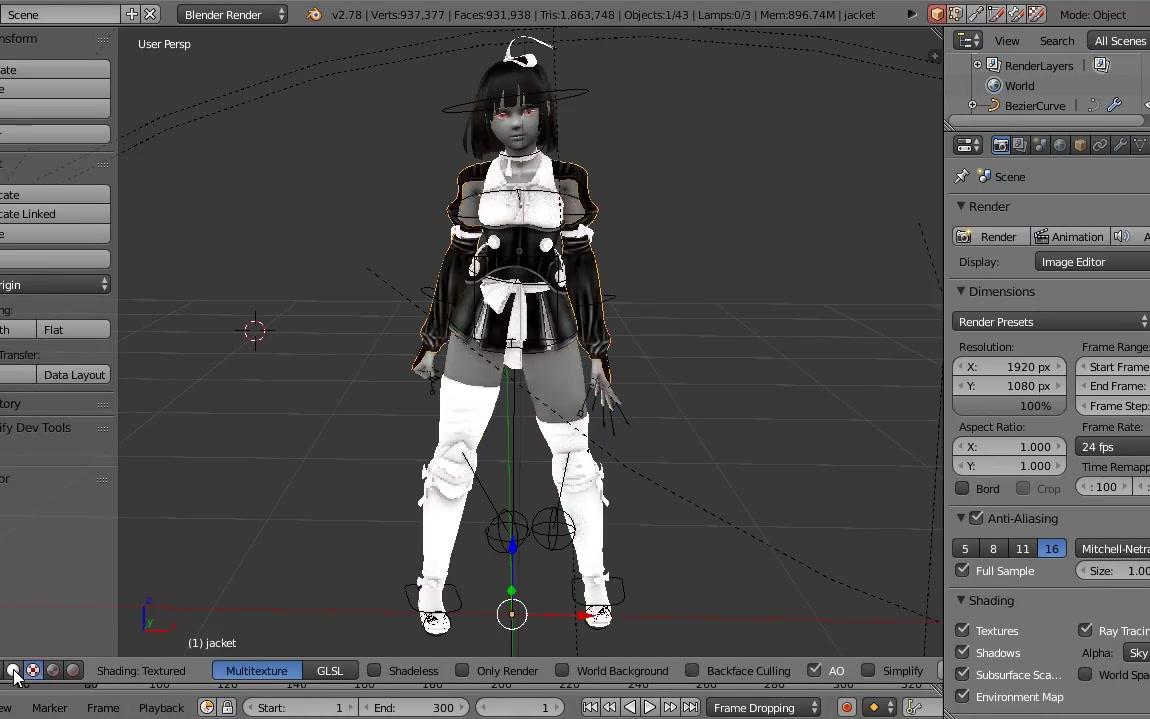Screen dimensions: 1150x719
Task: Select Textured shading checker sphere icon
Action: [33, 670]
